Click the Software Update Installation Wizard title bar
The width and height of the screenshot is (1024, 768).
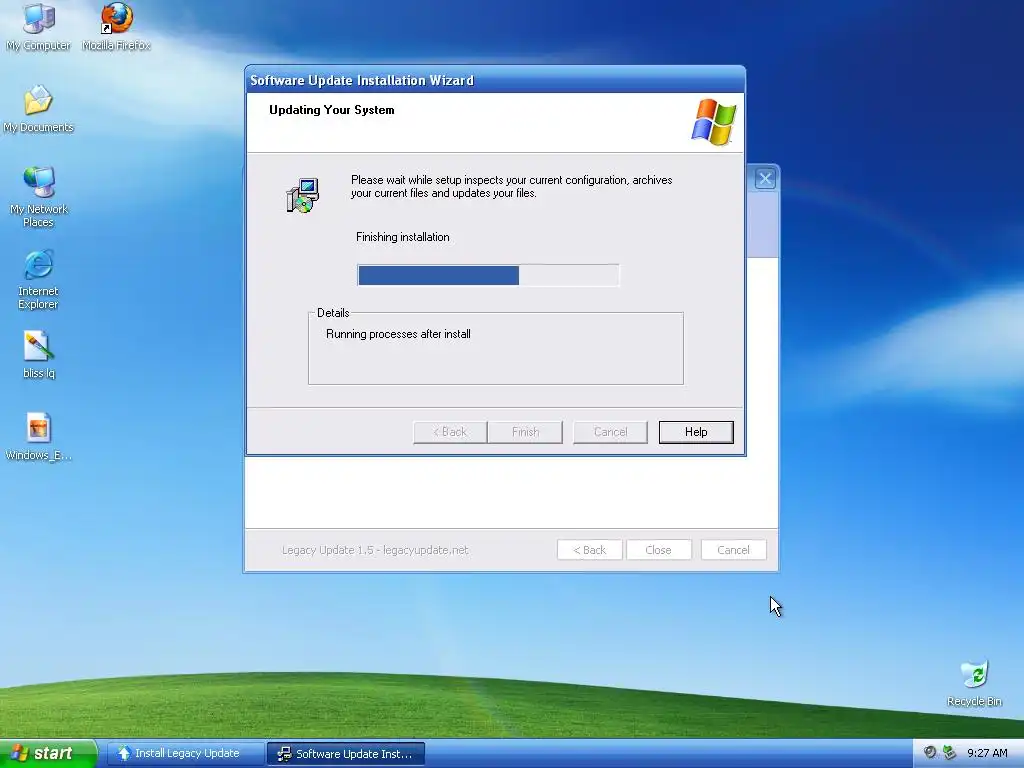click(495, 80)
